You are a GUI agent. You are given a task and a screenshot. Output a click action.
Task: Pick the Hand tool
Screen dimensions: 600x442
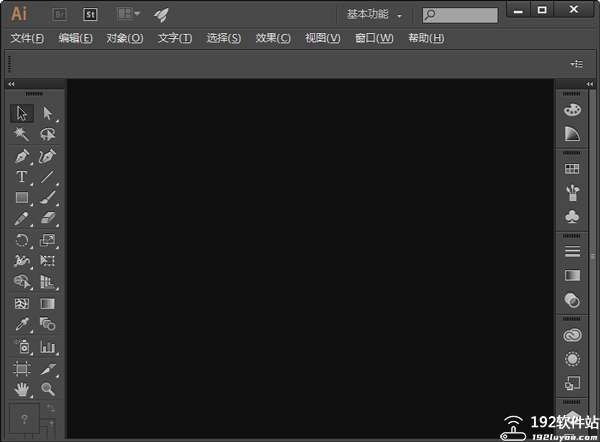pyautogui.click(x=22, y=390)
